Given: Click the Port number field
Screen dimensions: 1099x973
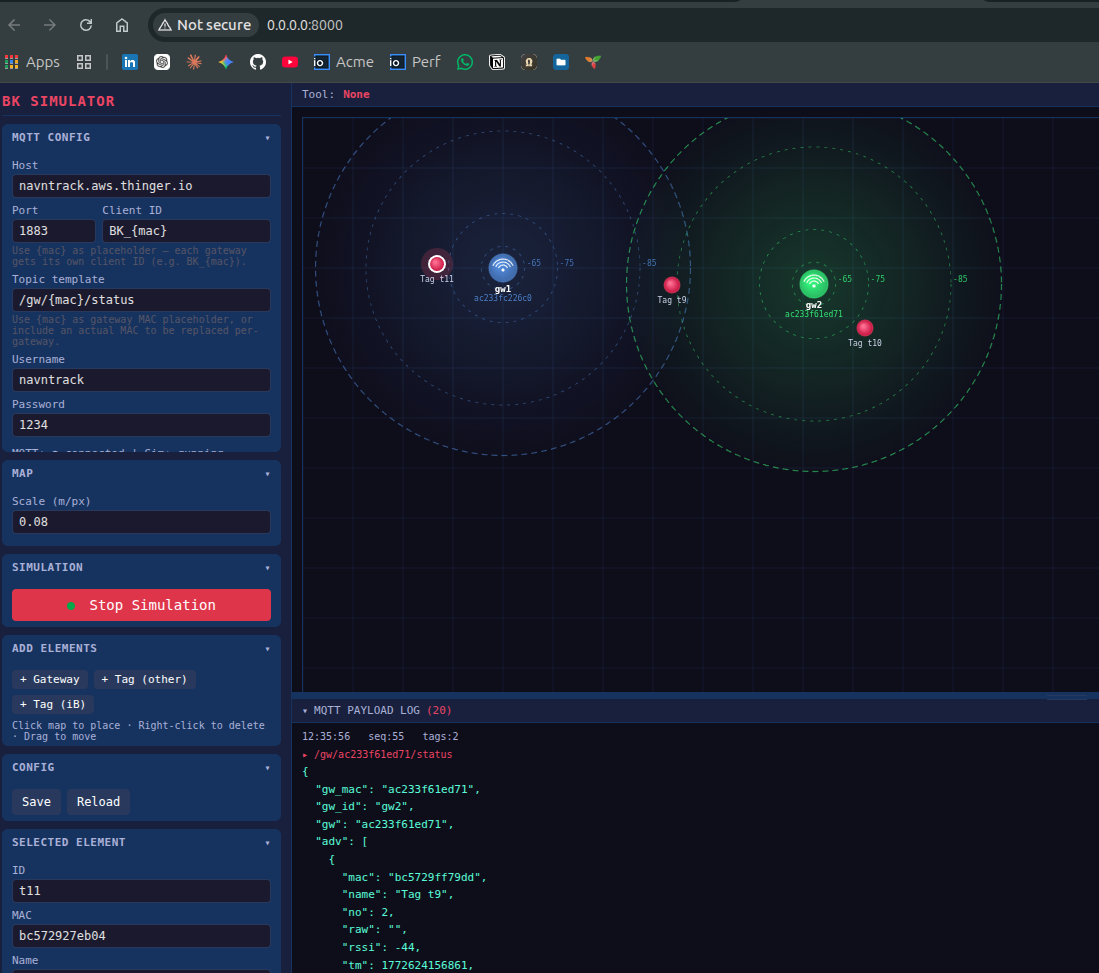Looking at the screenshot, I should click(54, 231).
